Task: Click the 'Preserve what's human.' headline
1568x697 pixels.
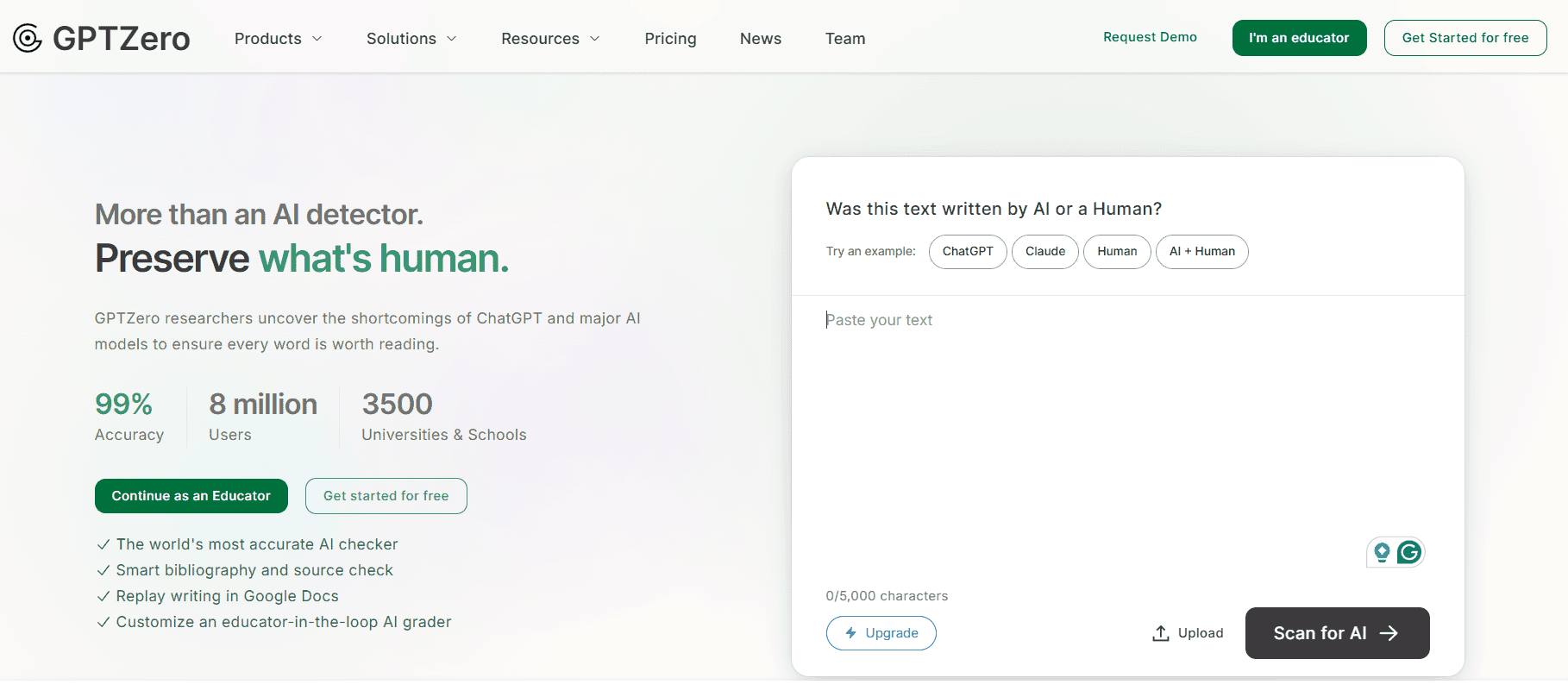Action: tap(302, 258)
